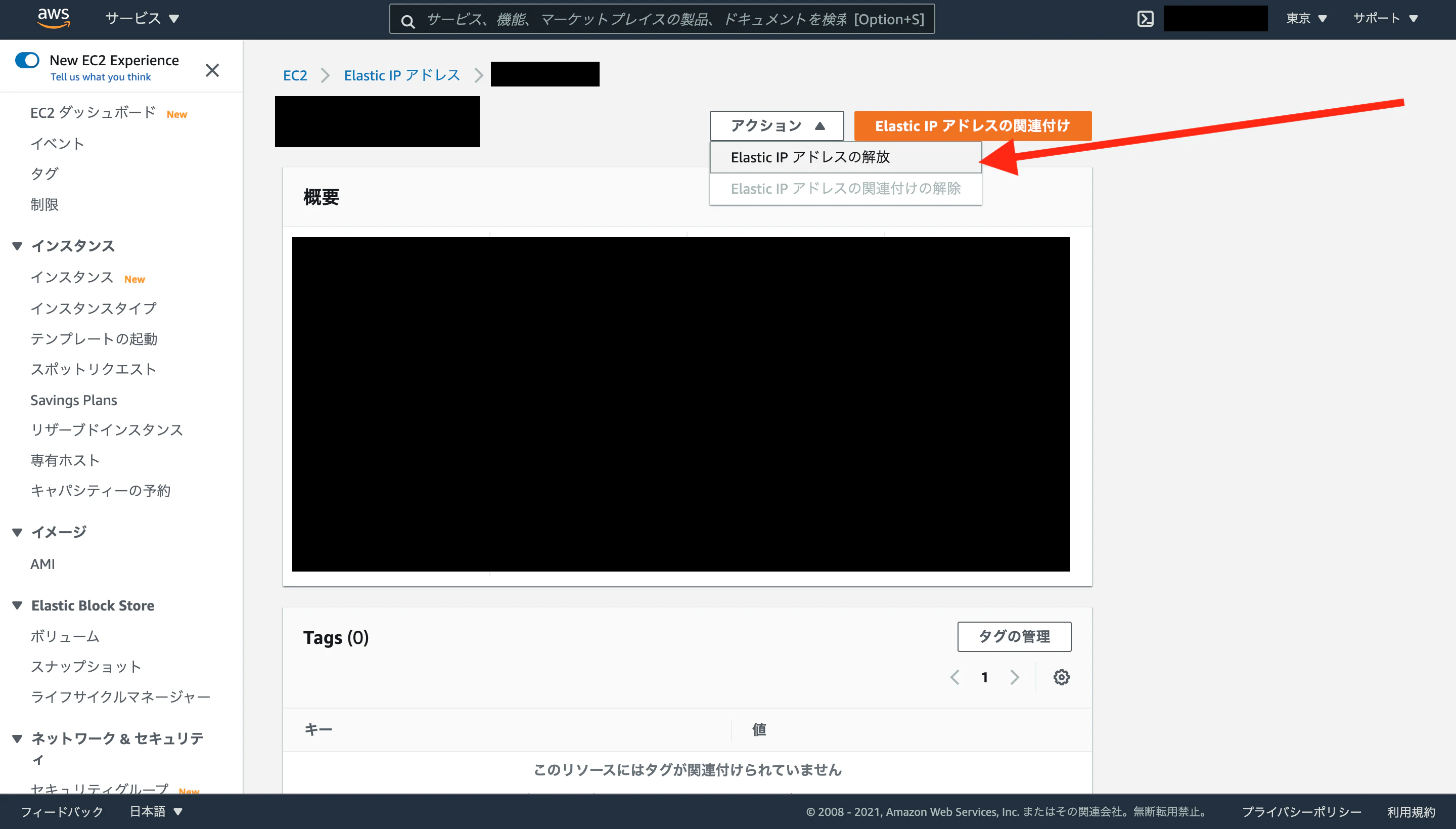This screenshot has width=1456, height=829.
Task: Collapse the ネットワーク & セキュリティ section
Action: [x=17, y=739]
